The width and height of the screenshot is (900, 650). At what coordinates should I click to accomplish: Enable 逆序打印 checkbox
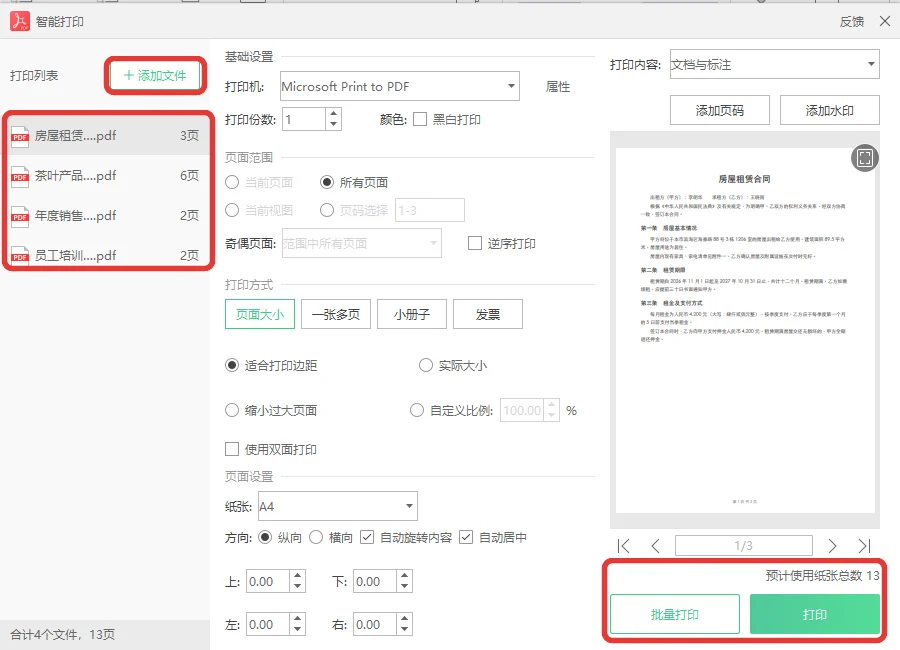[475, 243]
